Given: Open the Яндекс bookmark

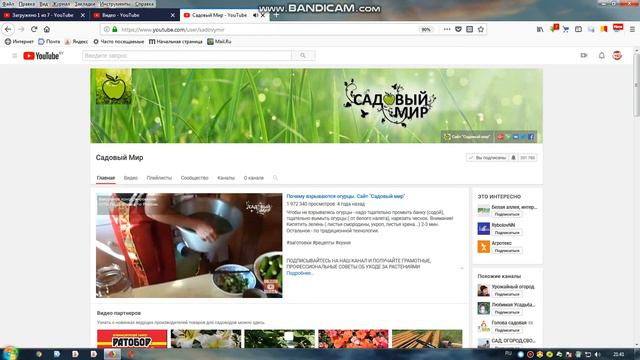Looking at the screenshot, I should [76, 42].
